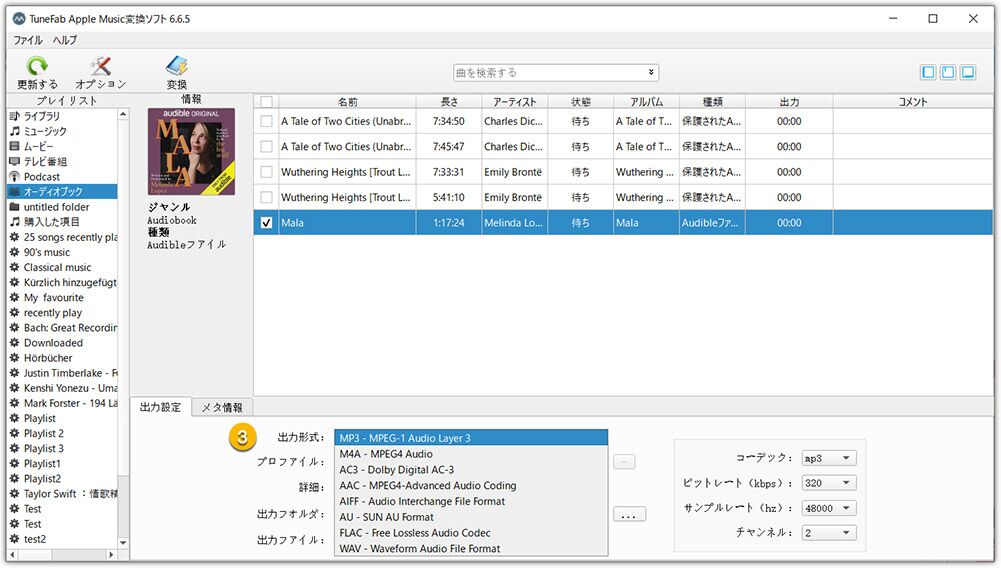Check the Wuthering Heights 5:41:10 row
The width and height of the screenshot is (1001, 568).
click(x=266, y=198)
